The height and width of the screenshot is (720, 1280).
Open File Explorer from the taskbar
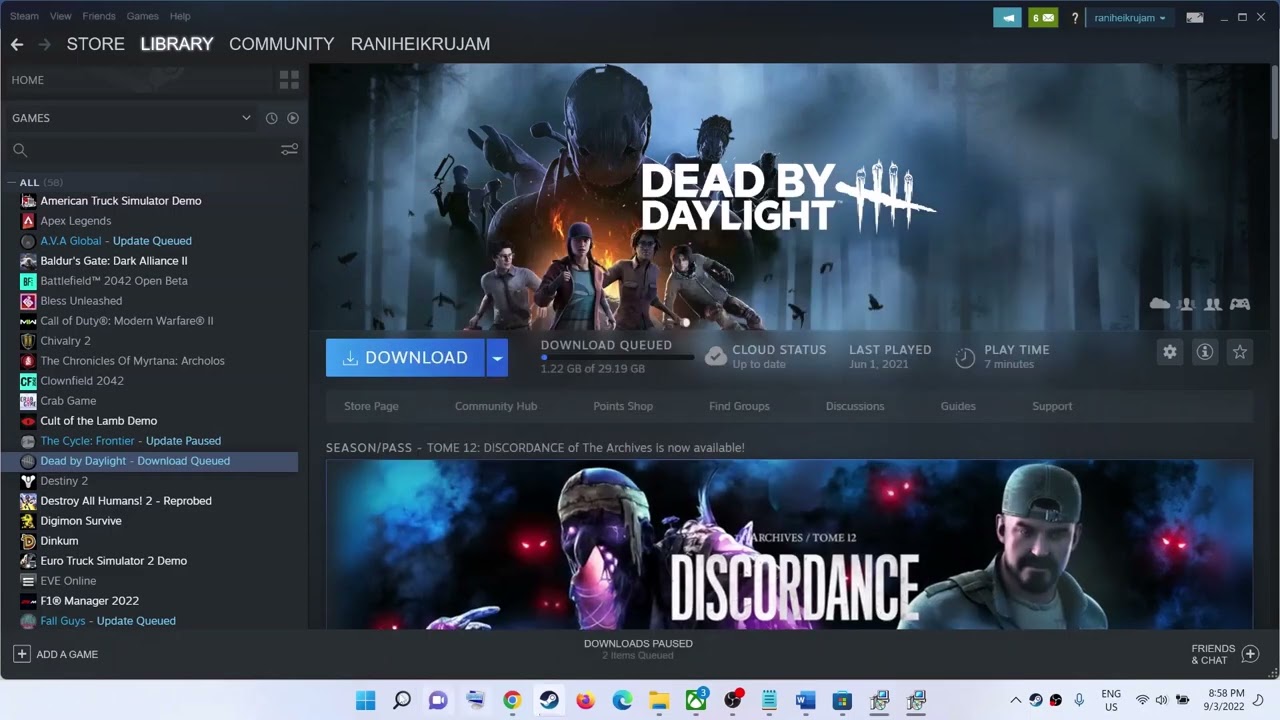(x=659, y=700)
